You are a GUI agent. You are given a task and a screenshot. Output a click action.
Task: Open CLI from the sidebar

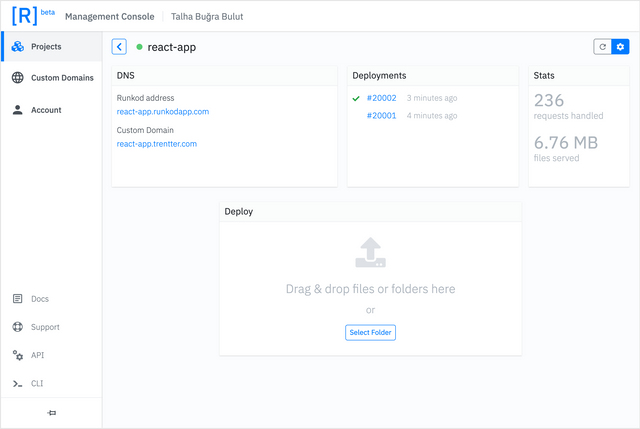pyautogui.click(x=37, y=384)
